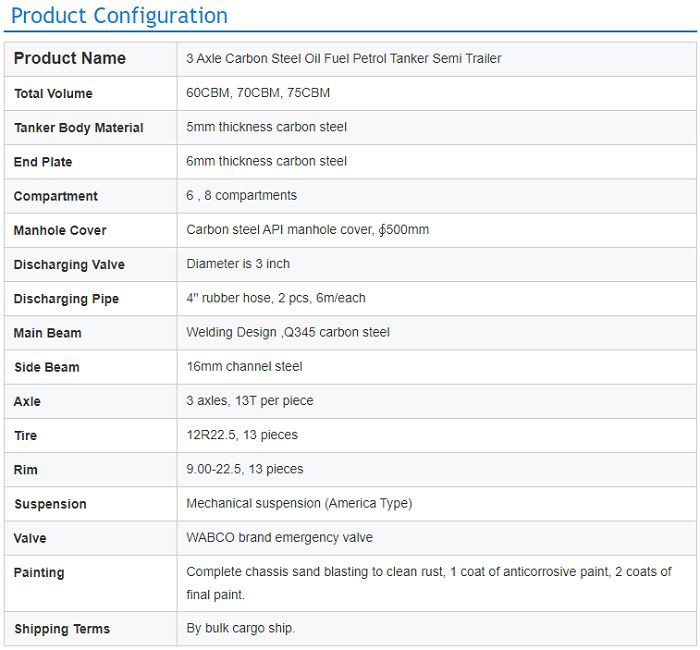Image resolution: width=700 pixels, height=650 pixels.
Task: Click the Main Beam row label
Action: 48,333
